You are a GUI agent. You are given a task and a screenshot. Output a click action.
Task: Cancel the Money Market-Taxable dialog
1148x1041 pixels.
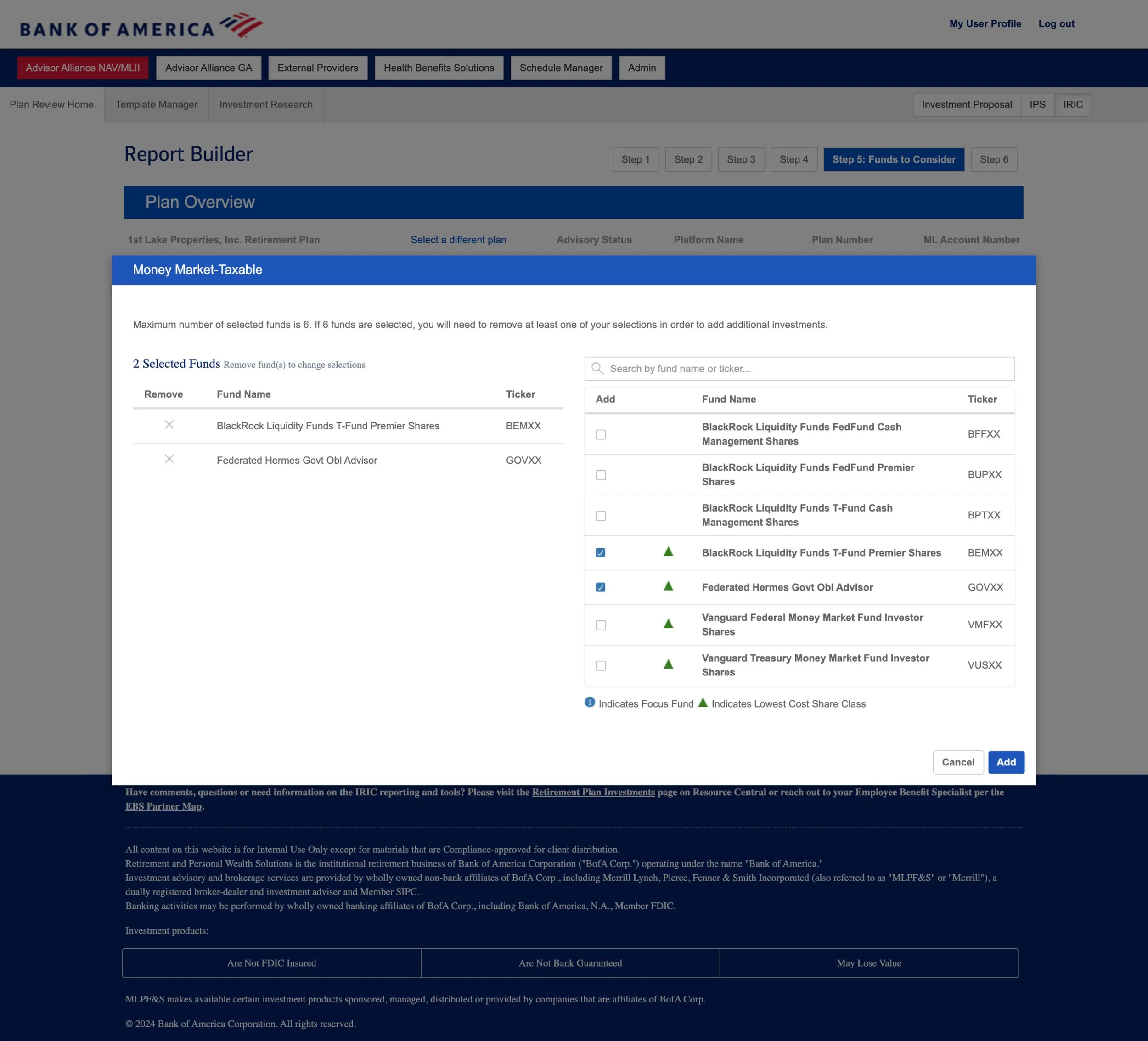click(957, 762)
